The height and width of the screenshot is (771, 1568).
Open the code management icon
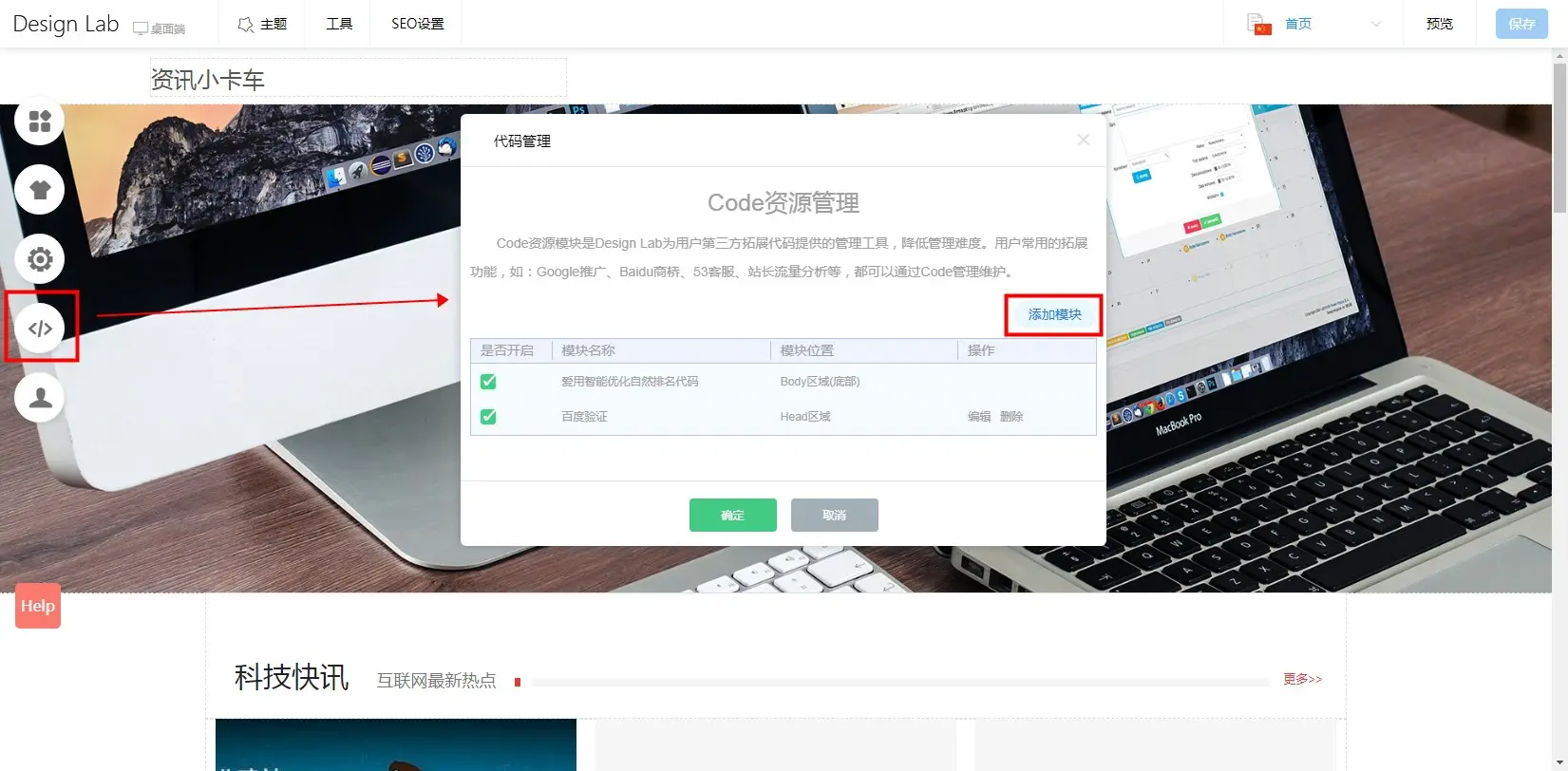pyautogui.click(x=40, y=329)
